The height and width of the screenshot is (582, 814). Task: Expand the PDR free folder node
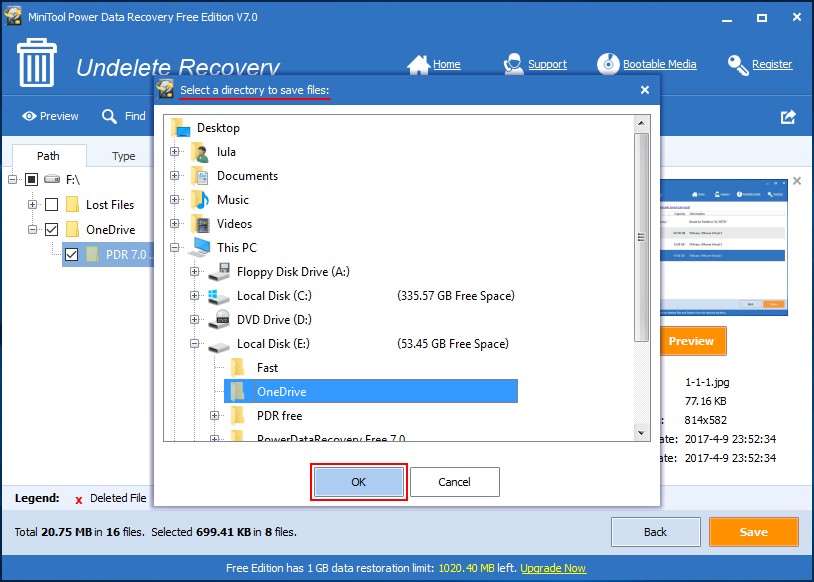pos(214,415)
